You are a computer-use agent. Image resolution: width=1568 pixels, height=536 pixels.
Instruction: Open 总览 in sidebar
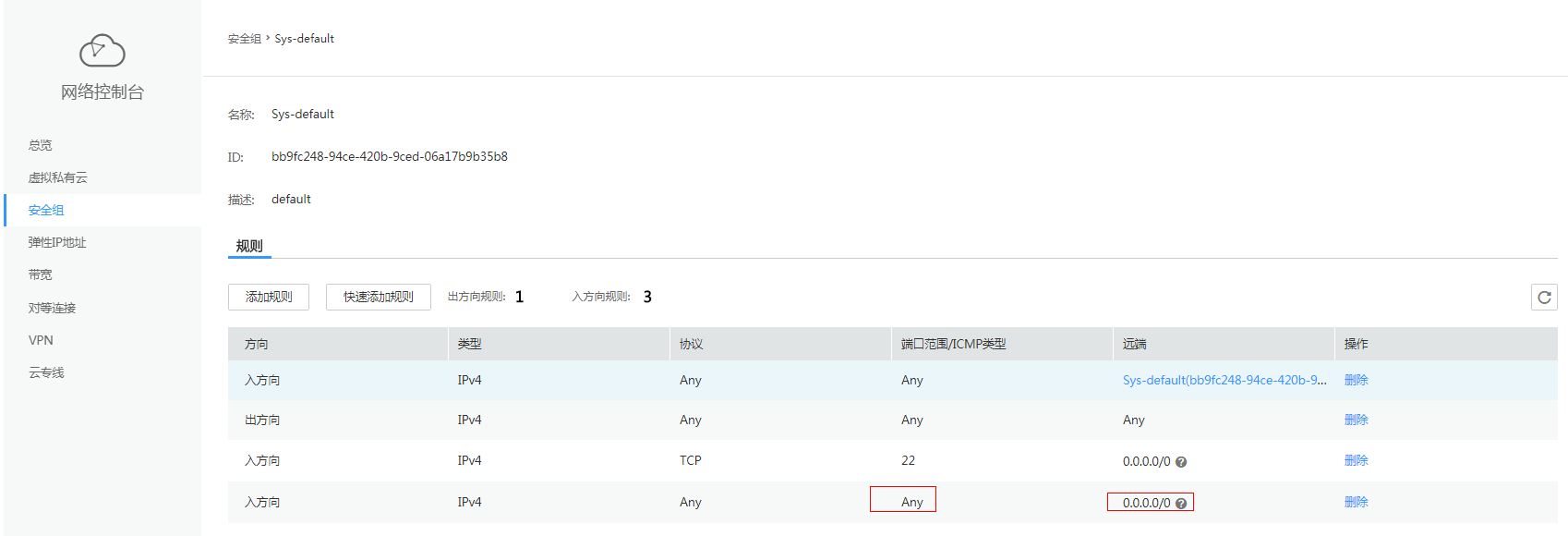[x=41, y=145]
